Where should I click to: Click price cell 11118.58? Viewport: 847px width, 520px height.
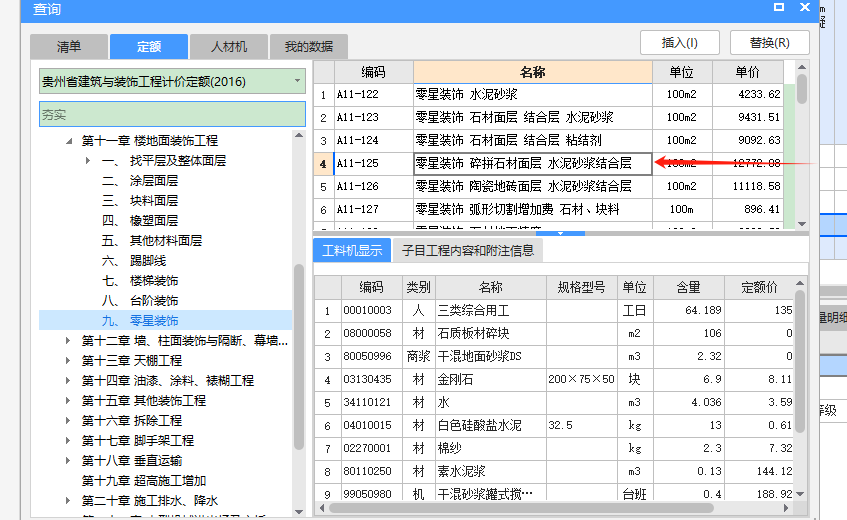click(748, 186)
